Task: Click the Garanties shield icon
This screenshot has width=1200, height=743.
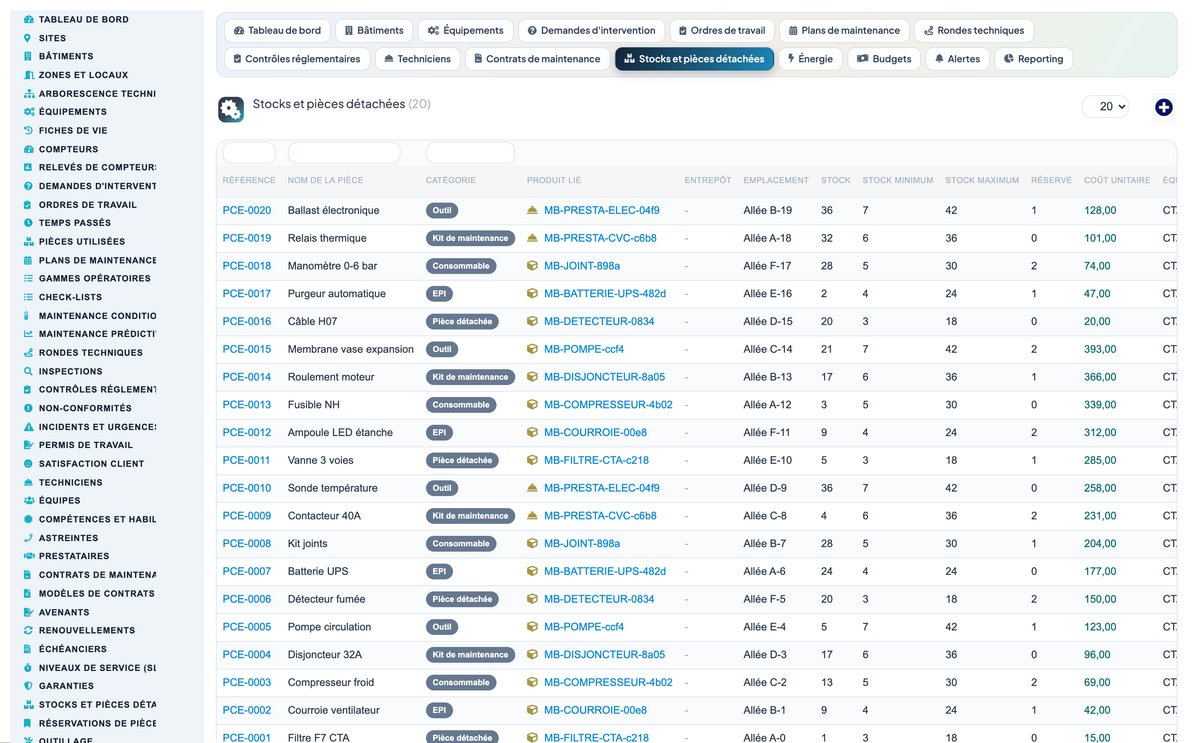Action: coord(28,686)
